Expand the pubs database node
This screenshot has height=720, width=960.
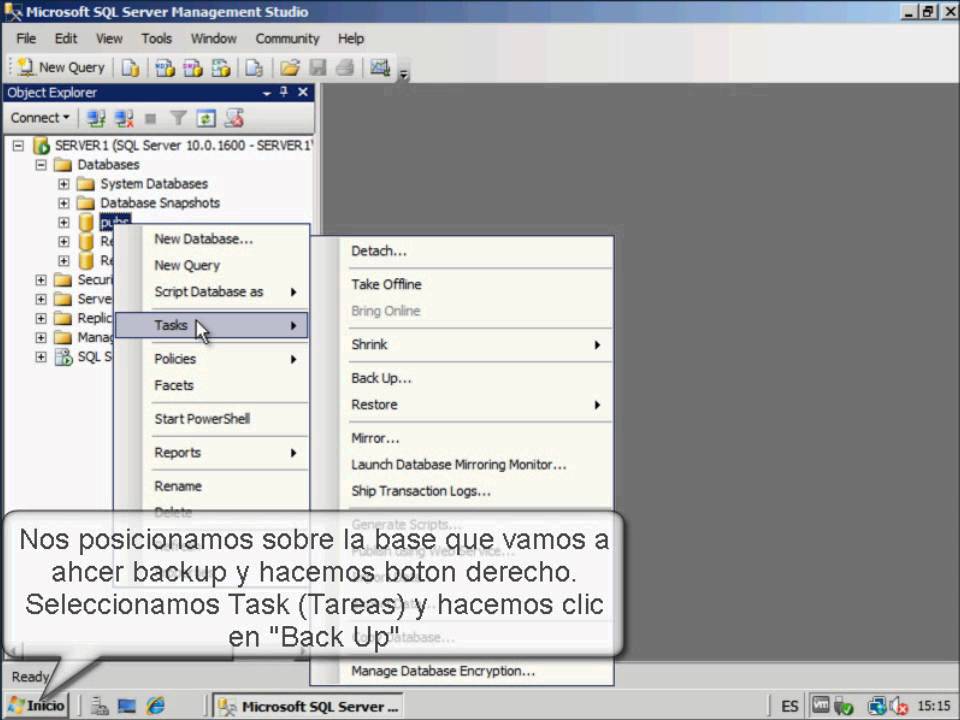click(x=64, y=222)
